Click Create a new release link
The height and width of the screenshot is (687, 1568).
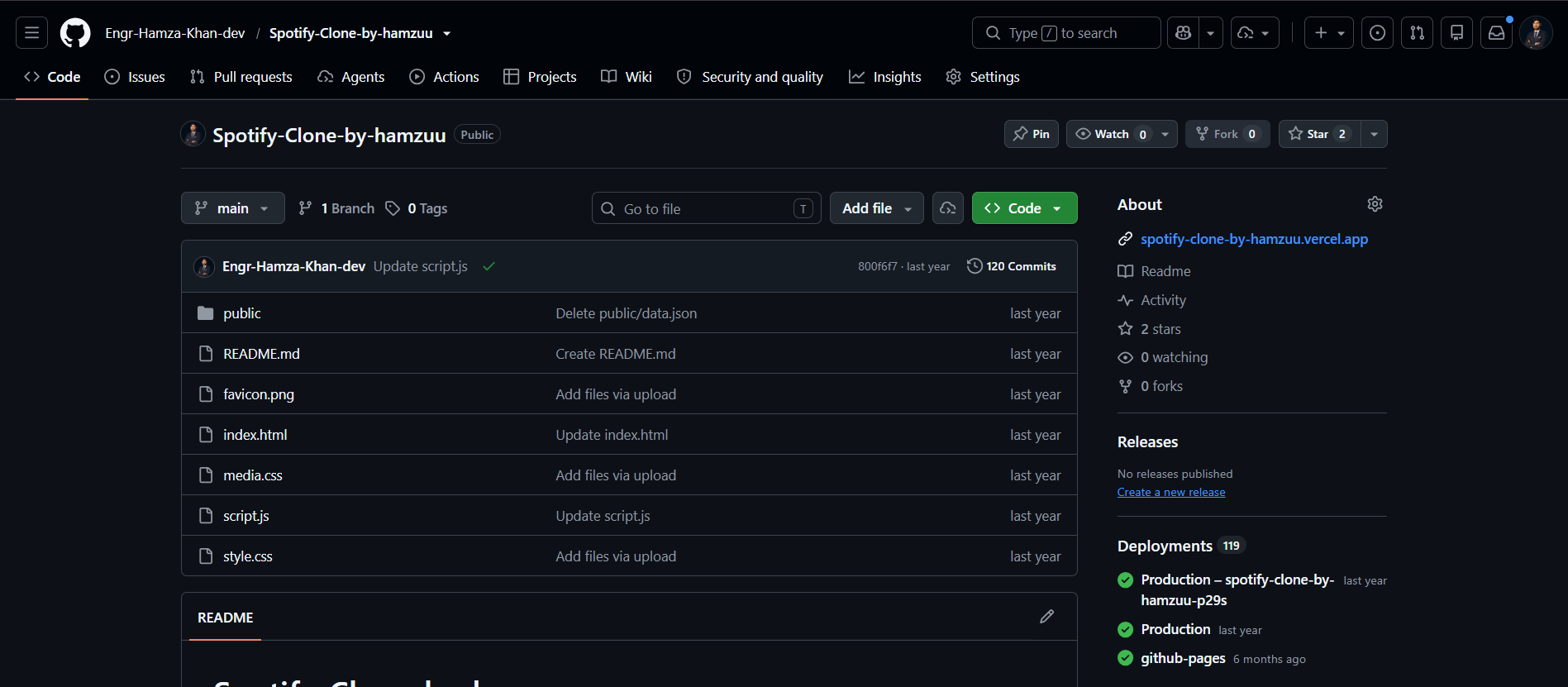[1171, 492]
